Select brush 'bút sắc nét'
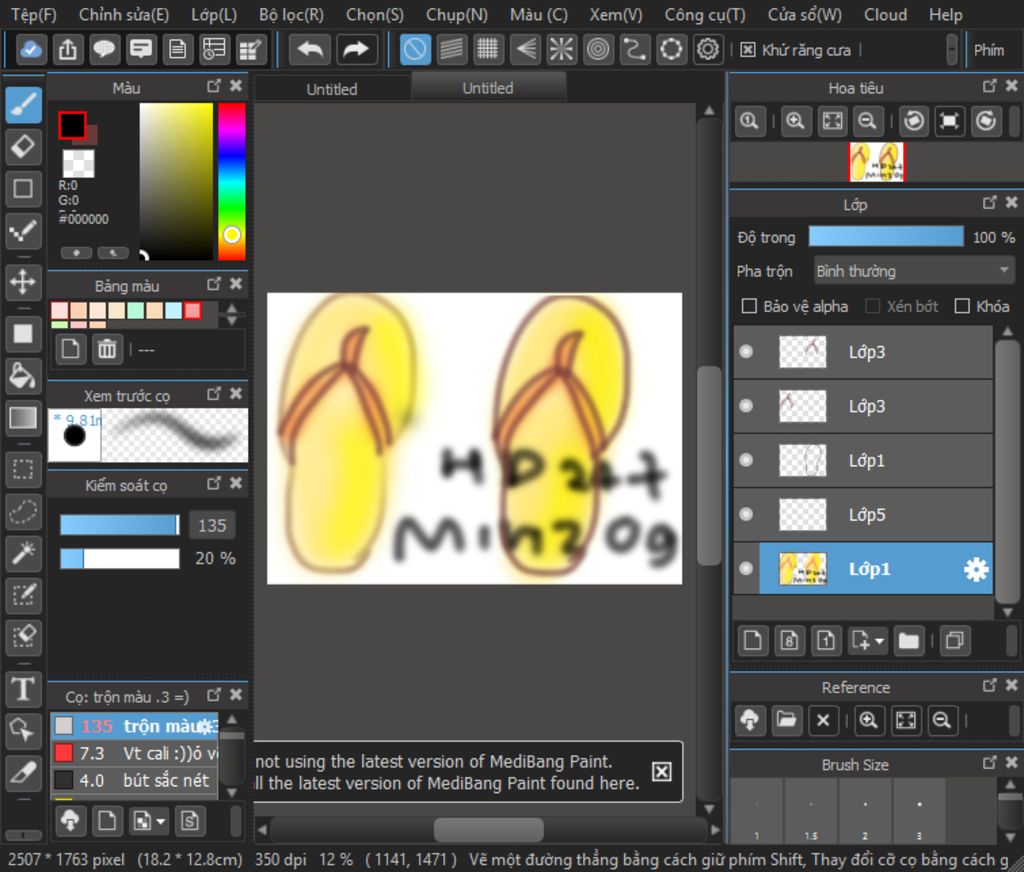The height and width of the screenshot is (872, 1024). [135, 781]
